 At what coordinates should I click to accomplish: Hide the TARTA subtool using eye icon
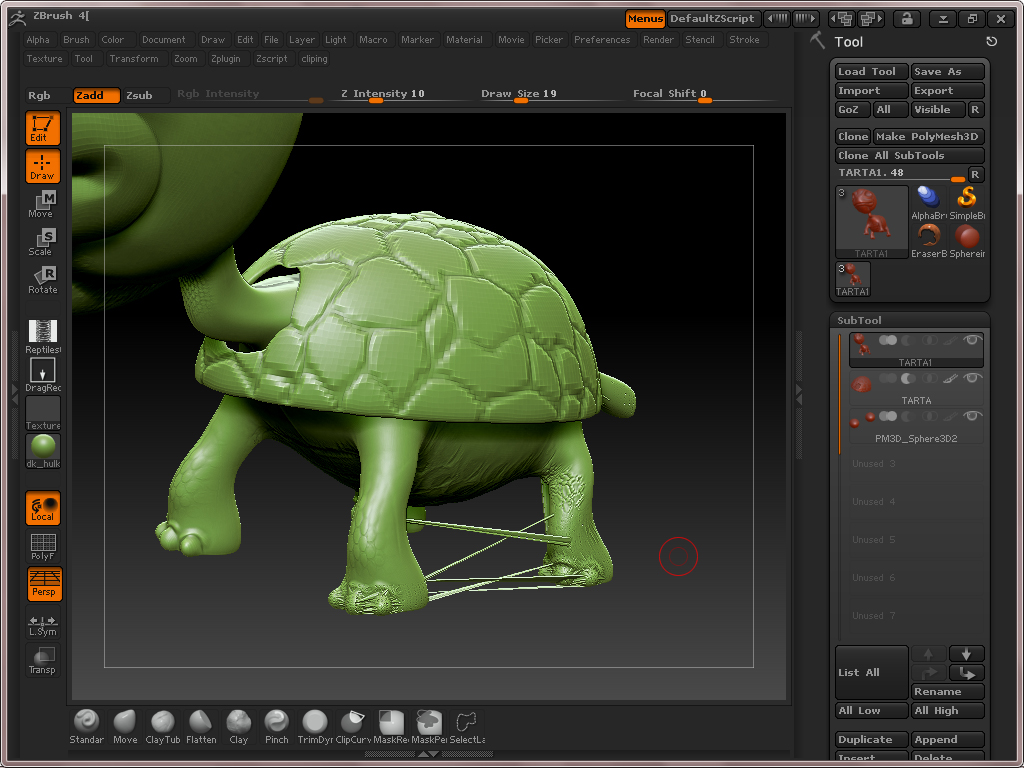pos(971,379)
